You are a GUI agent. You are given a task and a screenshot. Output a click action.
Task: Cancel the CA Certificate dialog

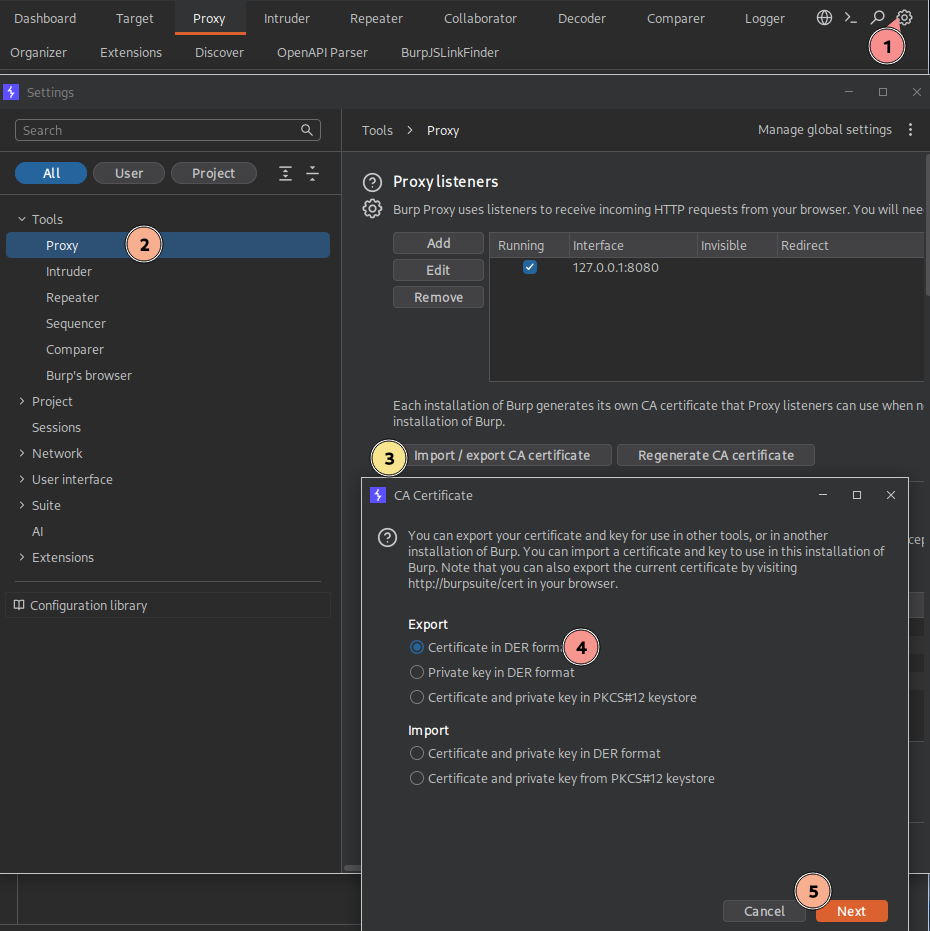coord(764,911)
